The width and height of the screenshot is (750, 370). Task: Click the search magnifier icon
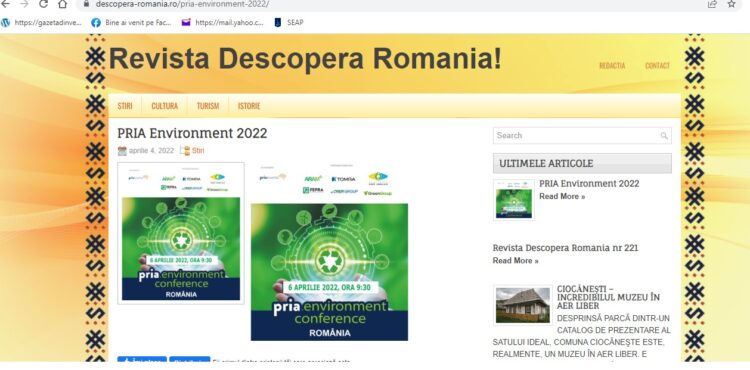664,136
